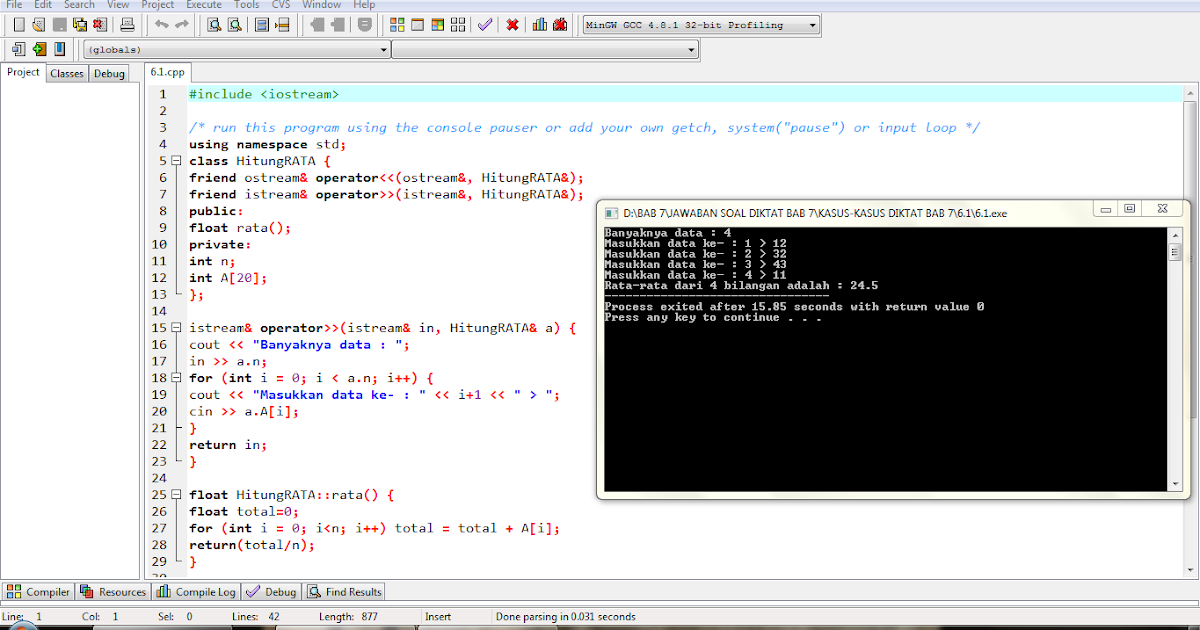Open the File menu
Screen dimensions: 1200x630
coord(14,4)
